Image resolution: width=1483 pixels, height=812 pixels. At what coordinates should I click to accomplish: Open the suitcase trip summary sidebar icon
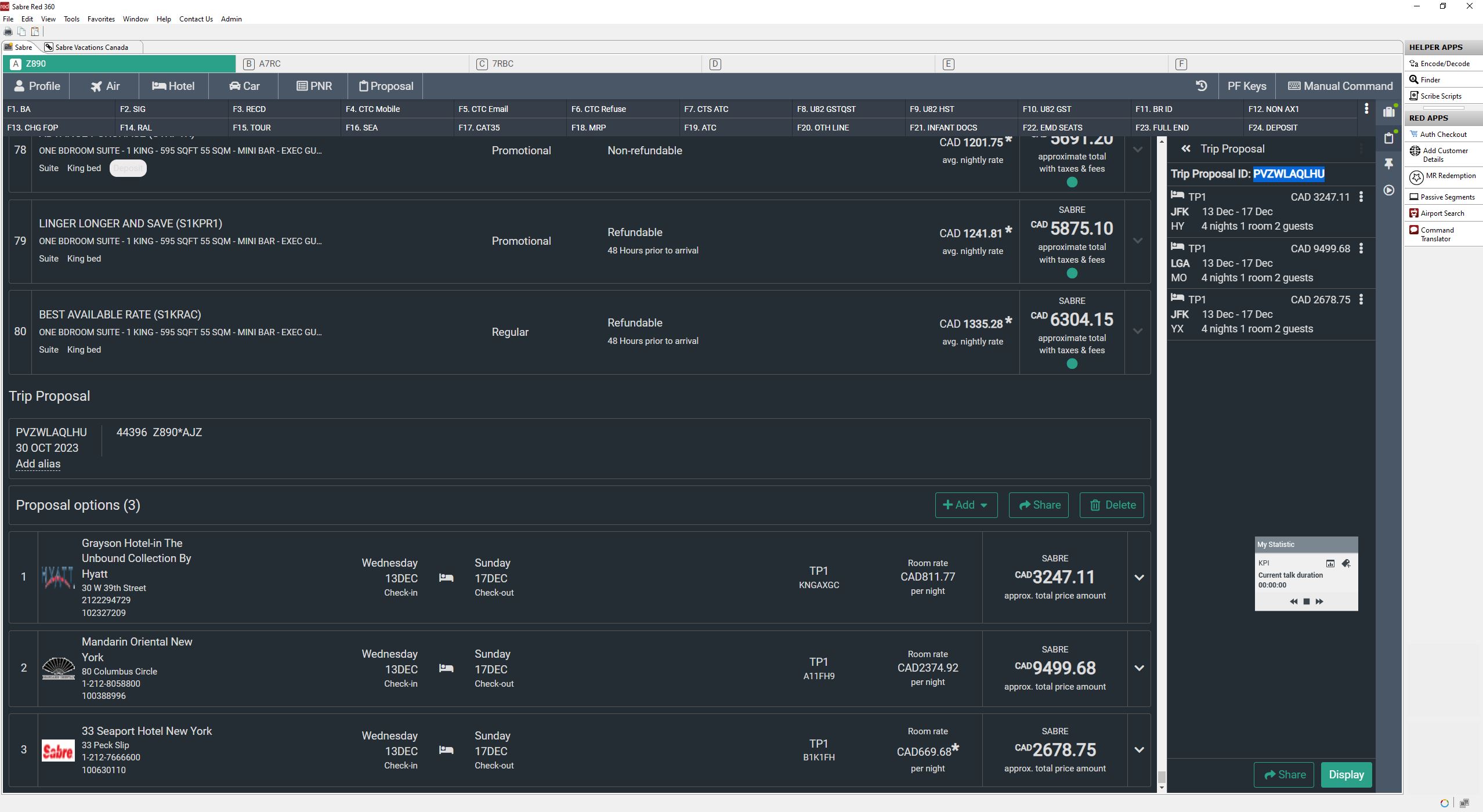pyautogui.click(x=1388, y=112)
